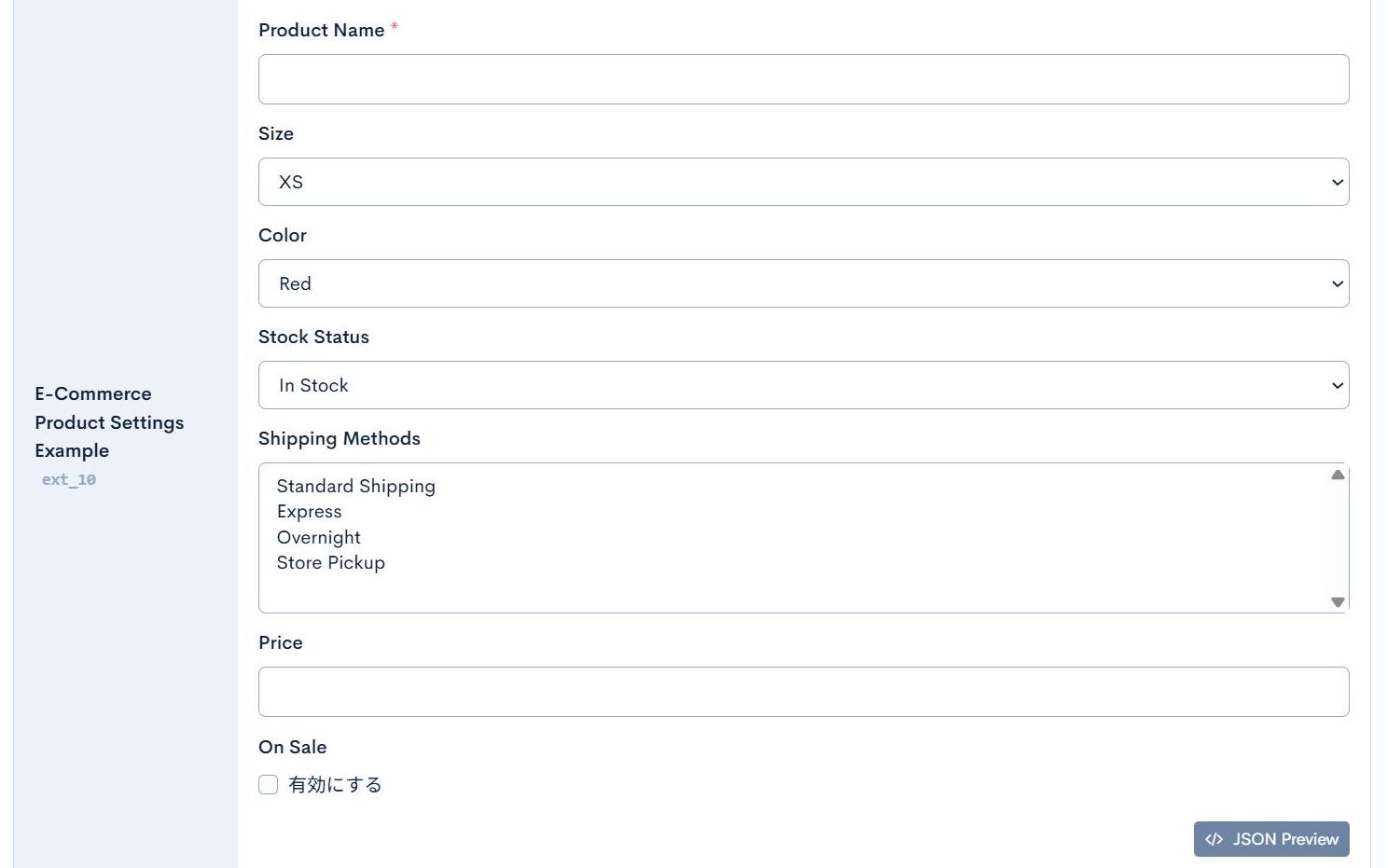Click the ext_10 identifier text
Viewport: 1387px width, 868px height.
[69, 480]
